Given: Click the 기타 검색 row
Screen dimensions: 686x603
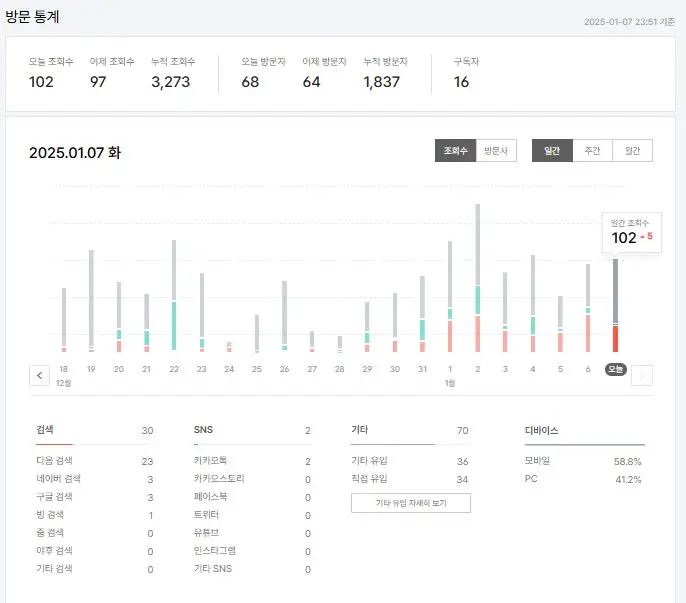Looking at the screenshot, I should (94, 568).
